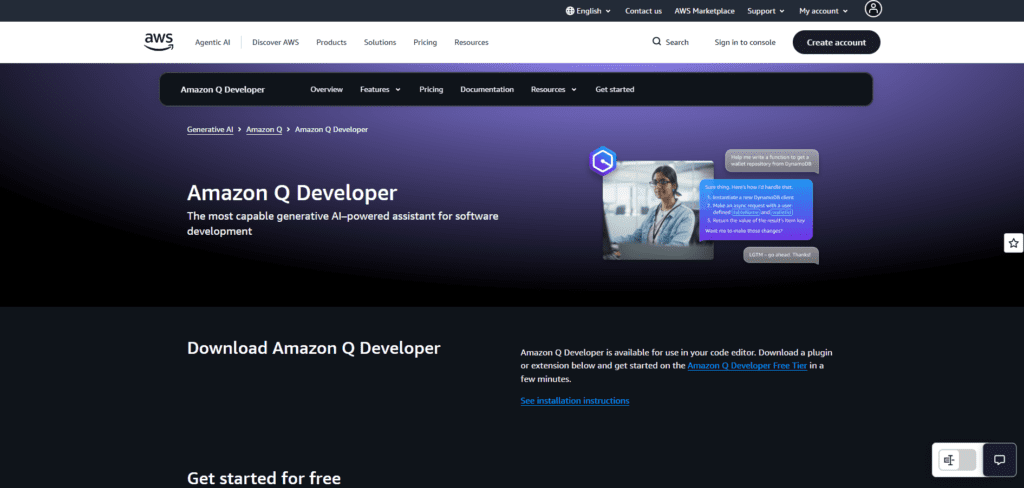Click the Download Amazon Q Developer heading
The image size is (1024, 488).
(x=313, y=348)
